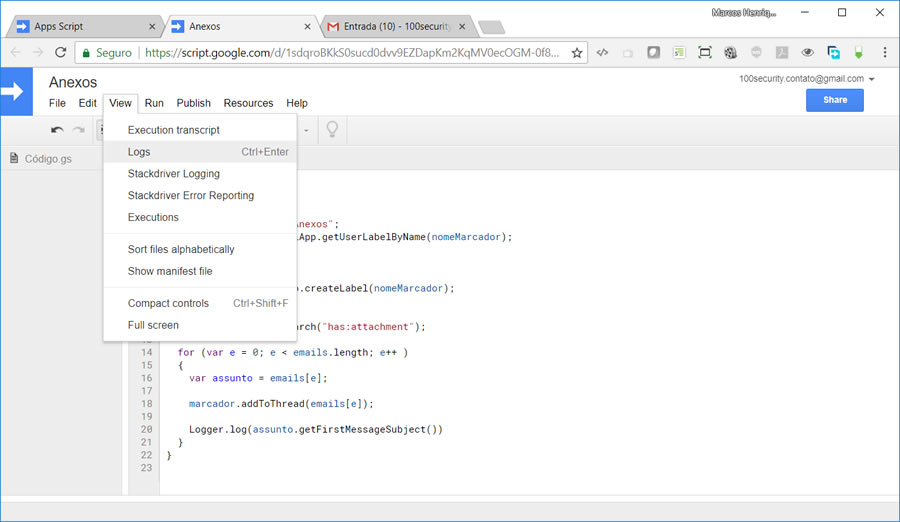Open the Publish menu
The image size is (900, 522).
193,103
